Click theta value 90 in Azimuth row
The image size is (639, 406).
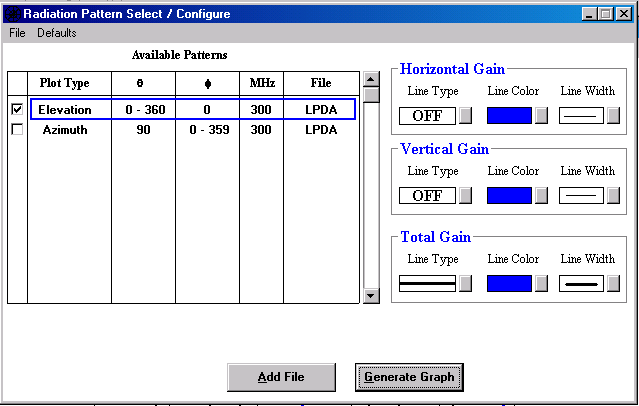(x=143, y=130)
